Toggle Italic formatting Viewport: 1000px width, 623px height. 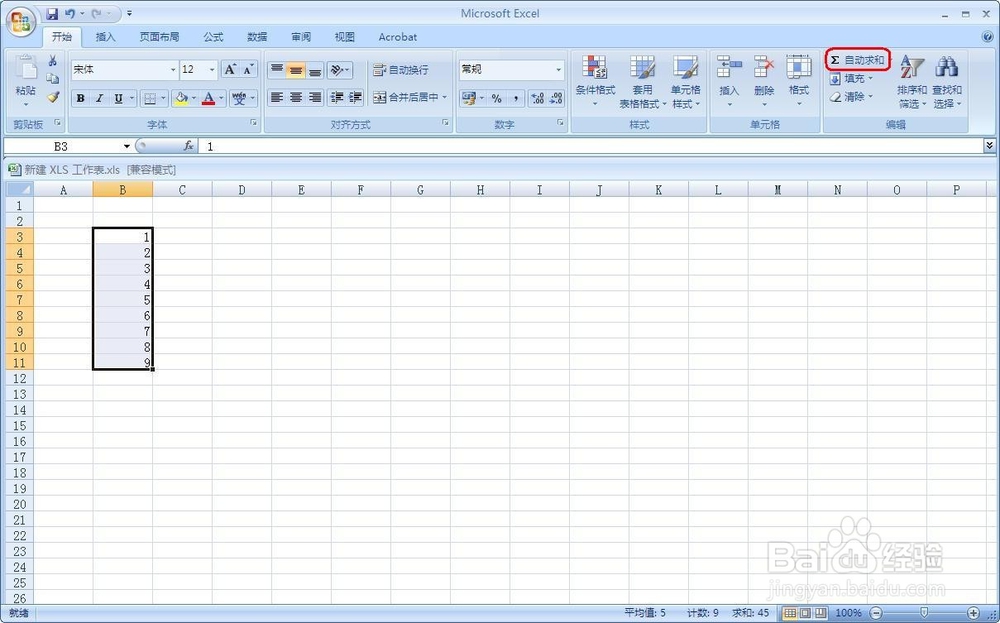coord(99,98)
